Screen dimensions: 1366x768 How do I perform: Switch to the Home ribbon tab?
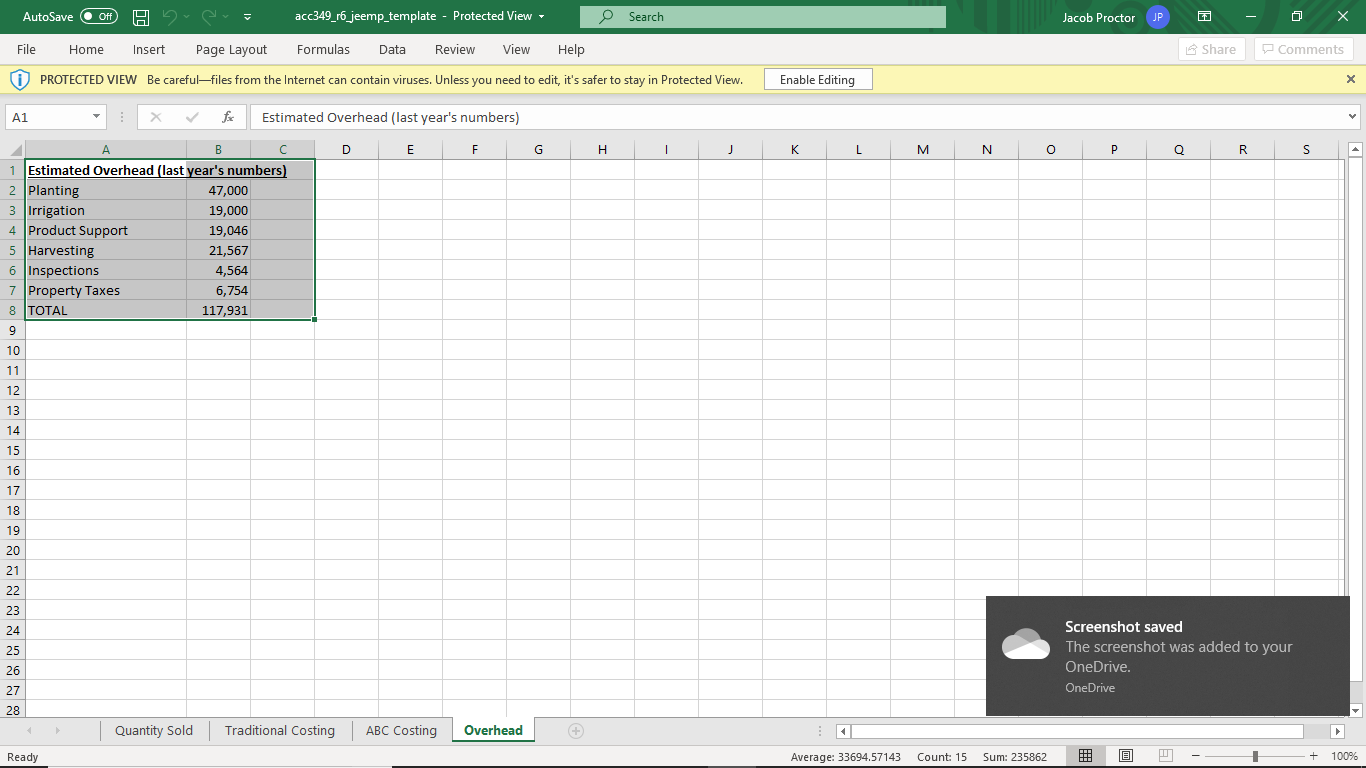86,49
